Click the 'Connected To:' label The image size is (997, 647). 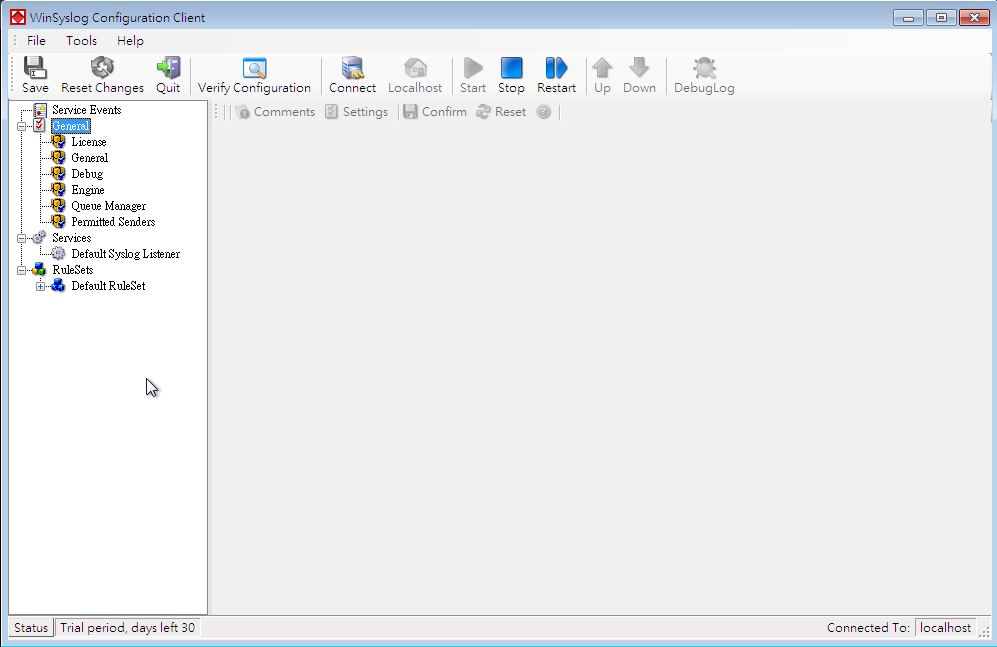pos(869,628)
